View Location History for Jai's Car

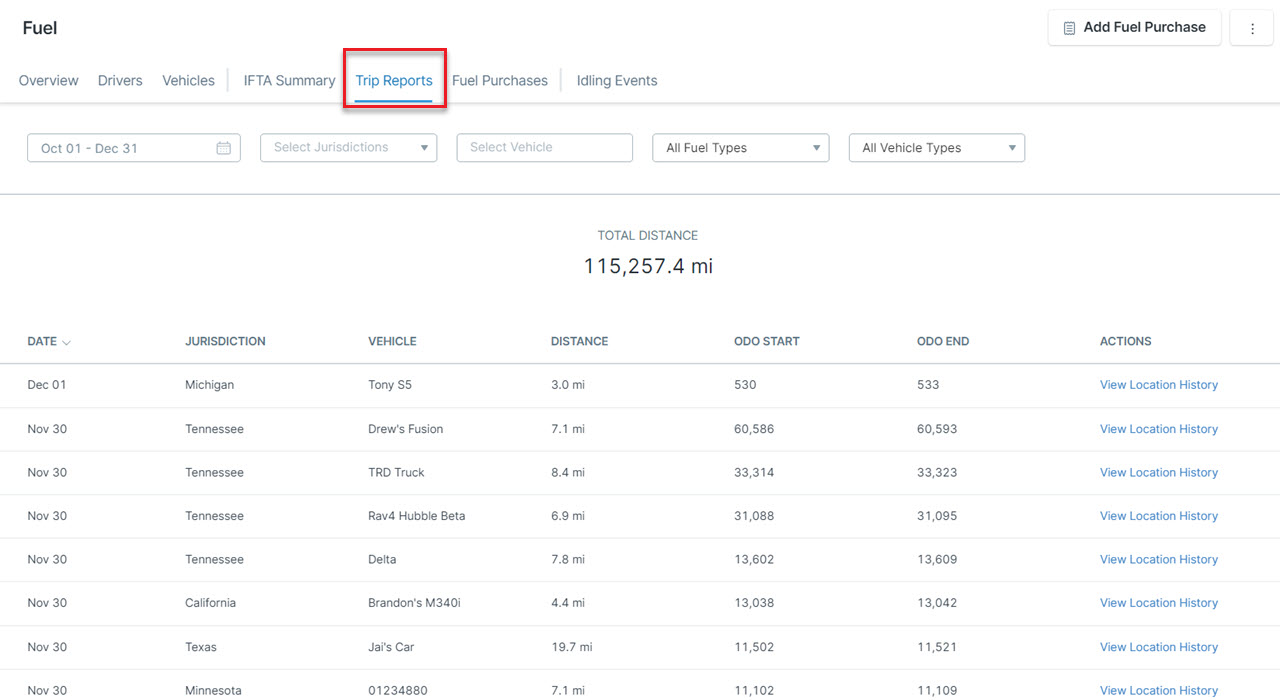pyautogui.click(x=1158, y=647)
